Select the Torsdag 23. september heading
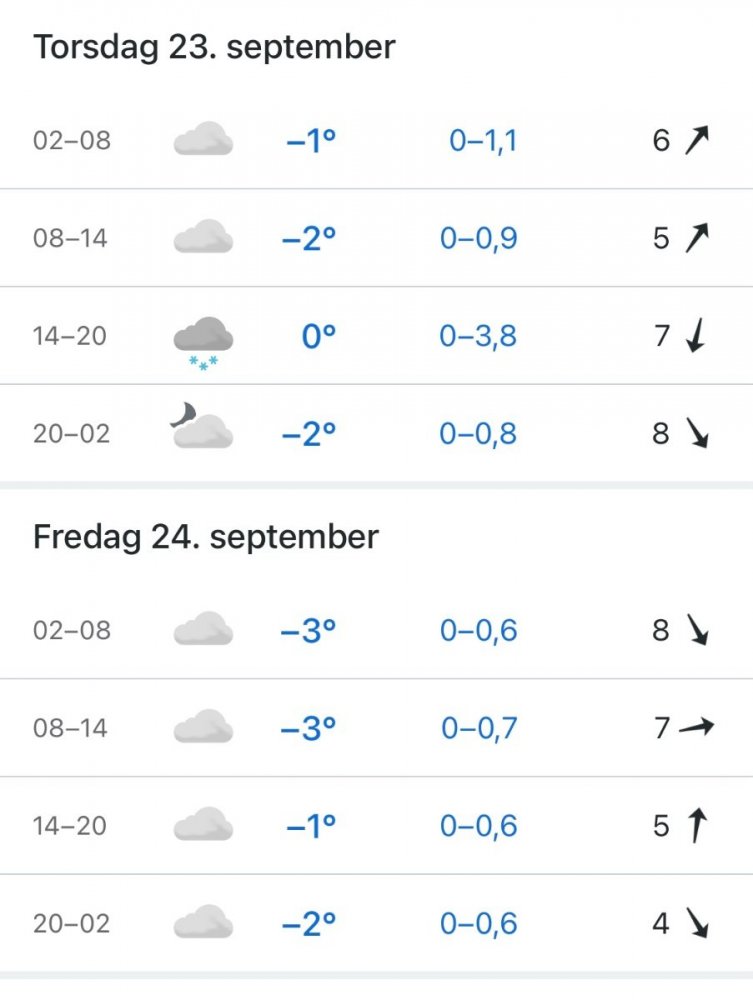 (215, 47)
